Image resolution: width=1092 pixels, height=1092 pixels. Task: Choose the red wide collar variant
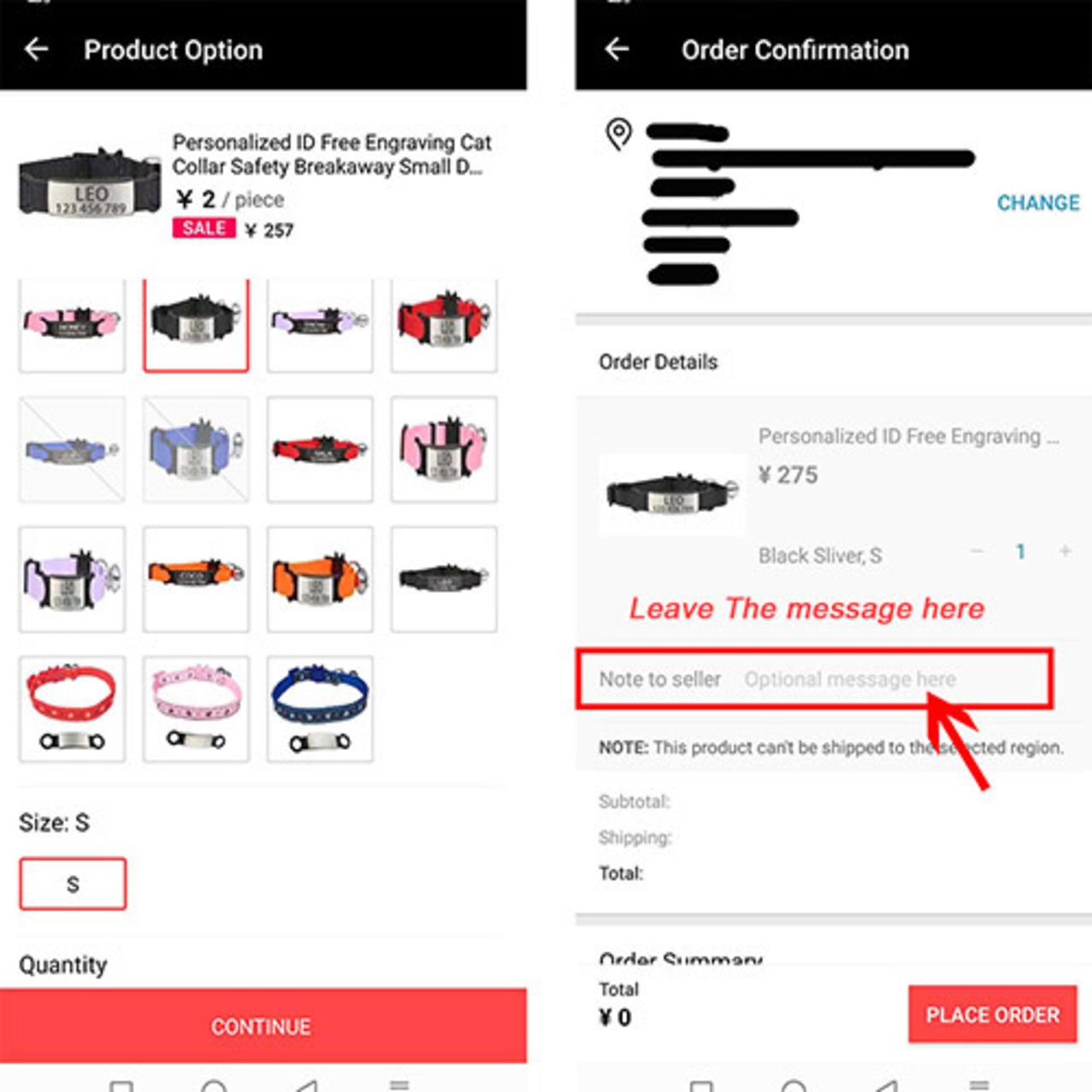point(444,325)
